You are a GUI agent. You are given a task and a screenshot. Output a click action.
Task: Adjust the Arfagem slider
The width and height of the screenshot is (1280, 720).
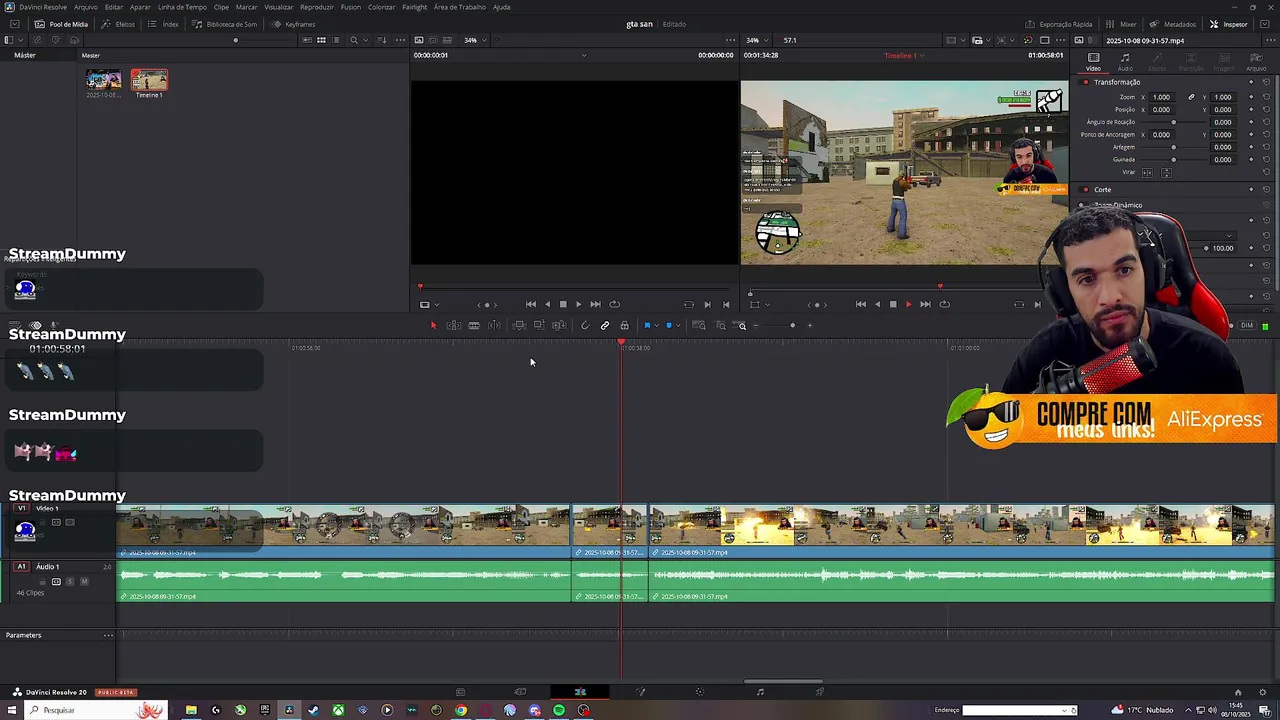point(1173,147)
